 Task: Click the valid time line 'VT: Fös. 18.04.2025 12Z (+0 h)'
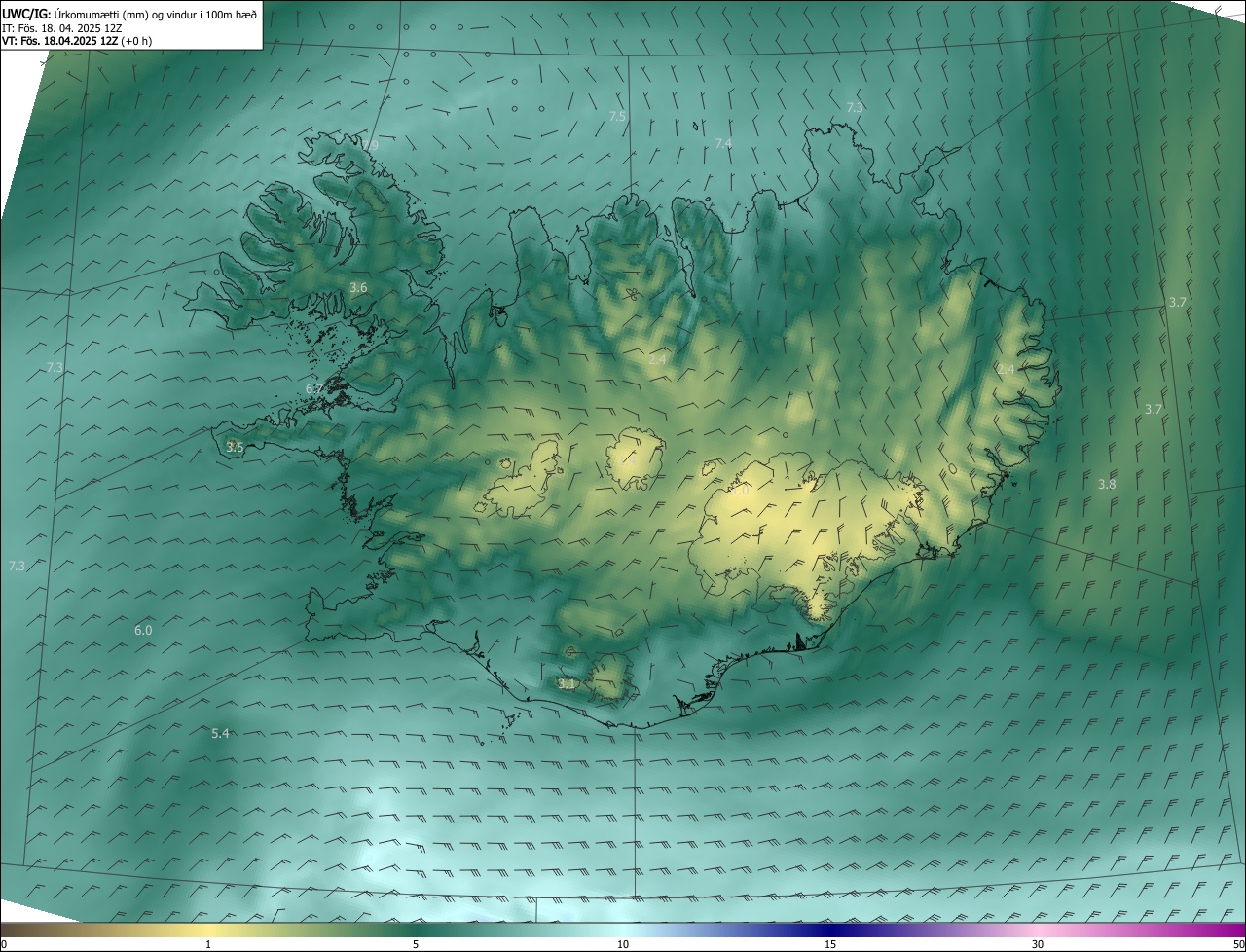(x=77, y=41)
